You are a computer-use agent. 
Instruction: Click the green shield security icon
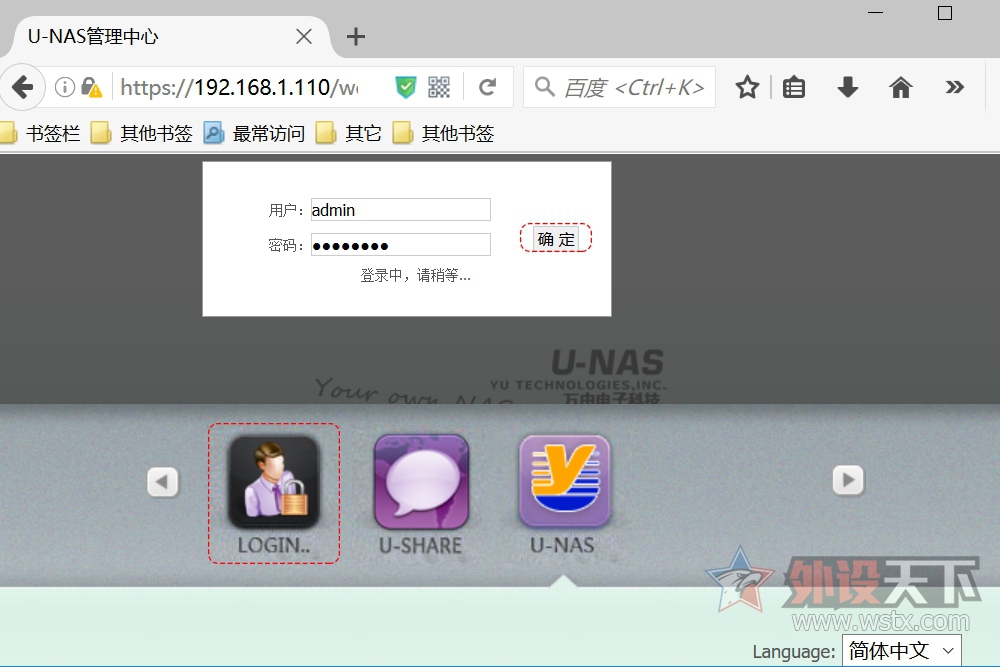406,87
